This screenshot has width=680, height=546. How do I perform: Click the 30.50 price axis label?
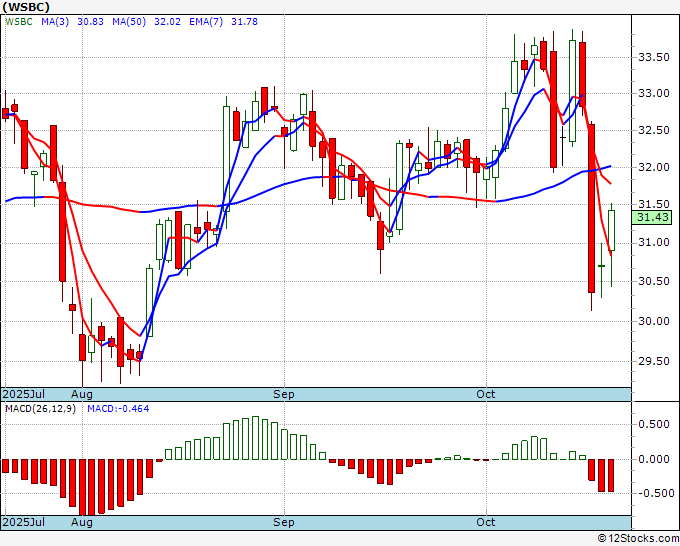coord(654,281)
